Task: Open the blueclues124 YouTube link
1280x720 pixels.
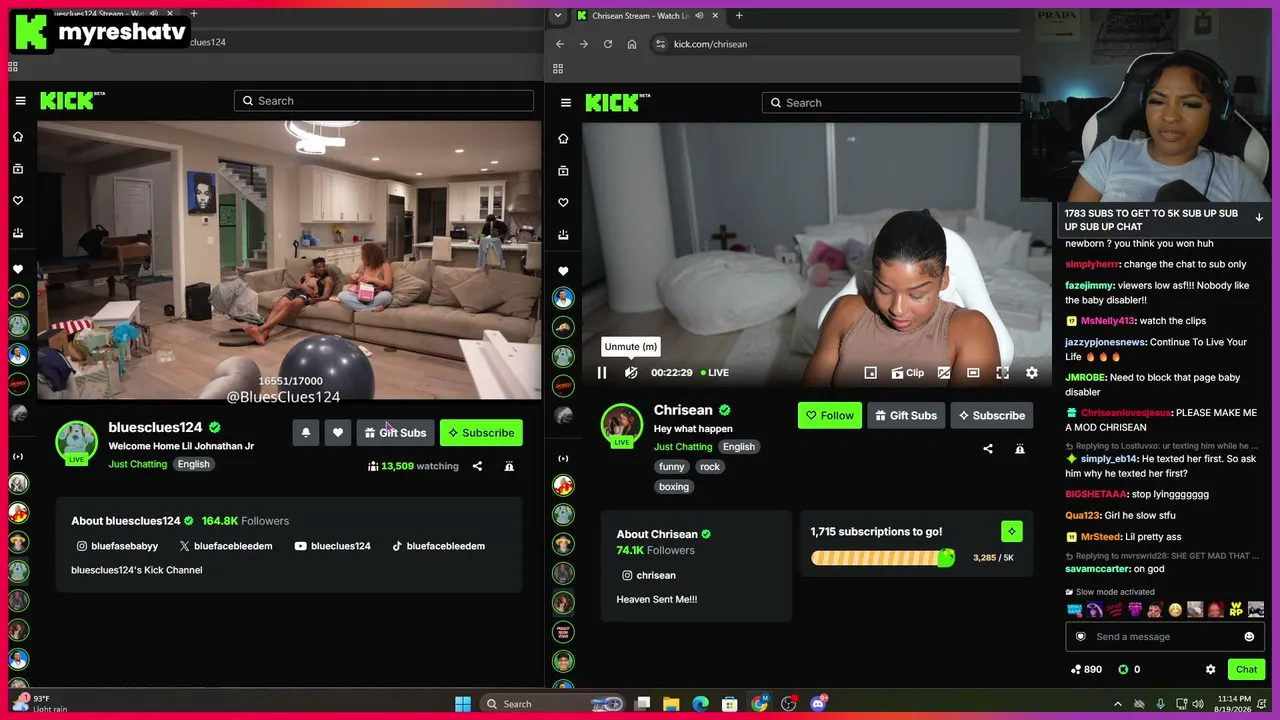Action: [x=333, y=546]
